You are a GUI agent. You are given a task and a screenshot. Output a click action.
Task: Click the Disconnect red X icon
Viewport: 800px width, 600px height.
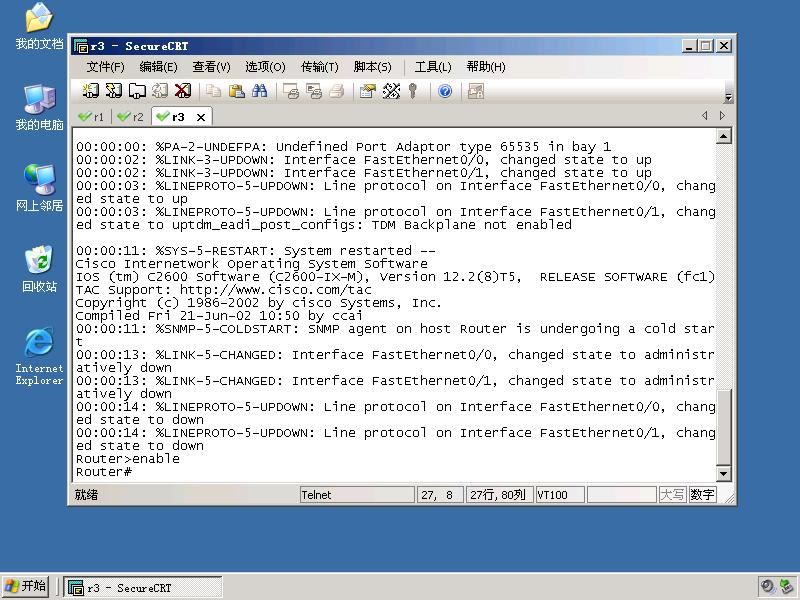[183, 91]
